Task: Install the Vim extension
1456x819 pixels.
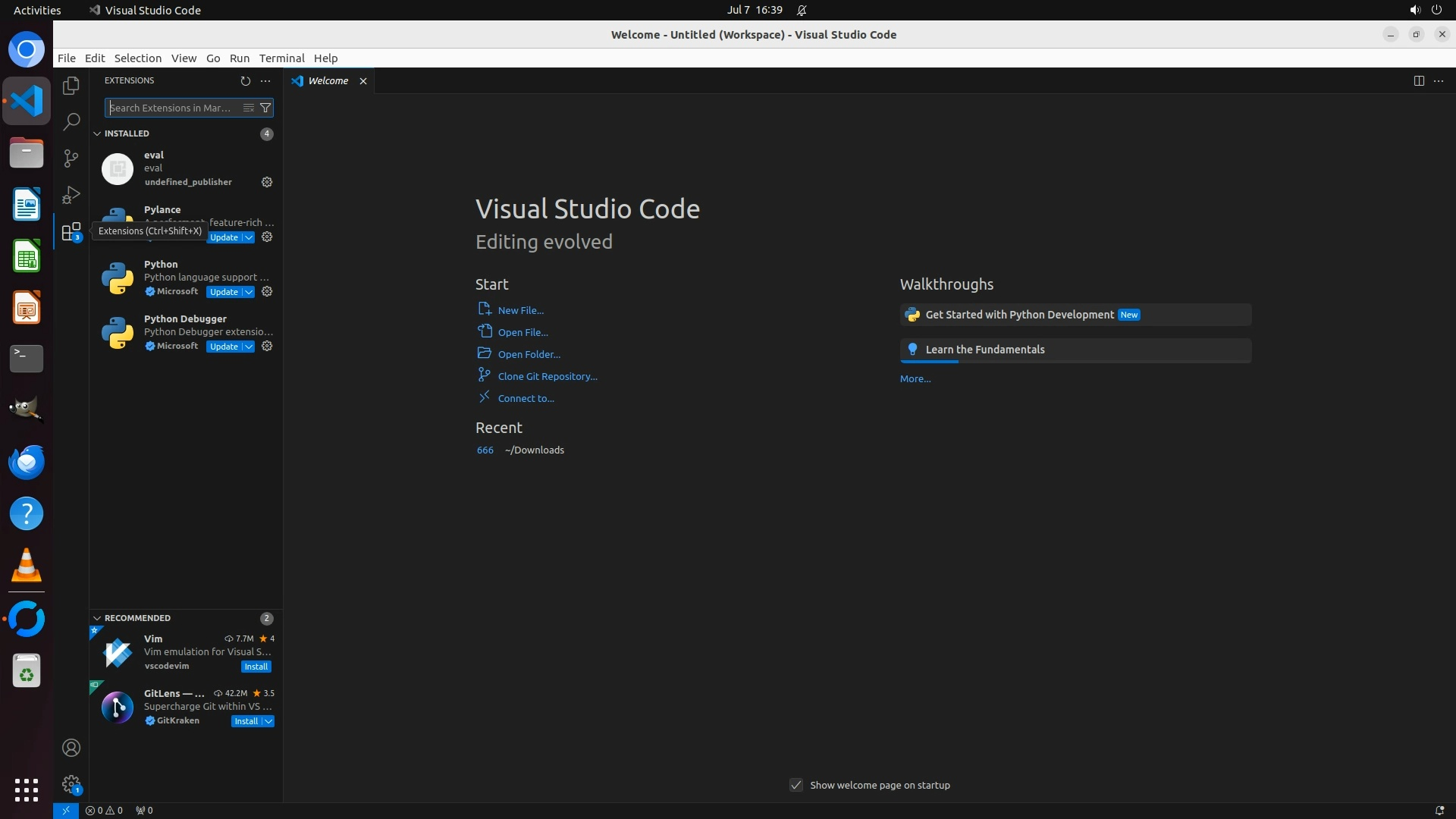Action: pos(256,667)
